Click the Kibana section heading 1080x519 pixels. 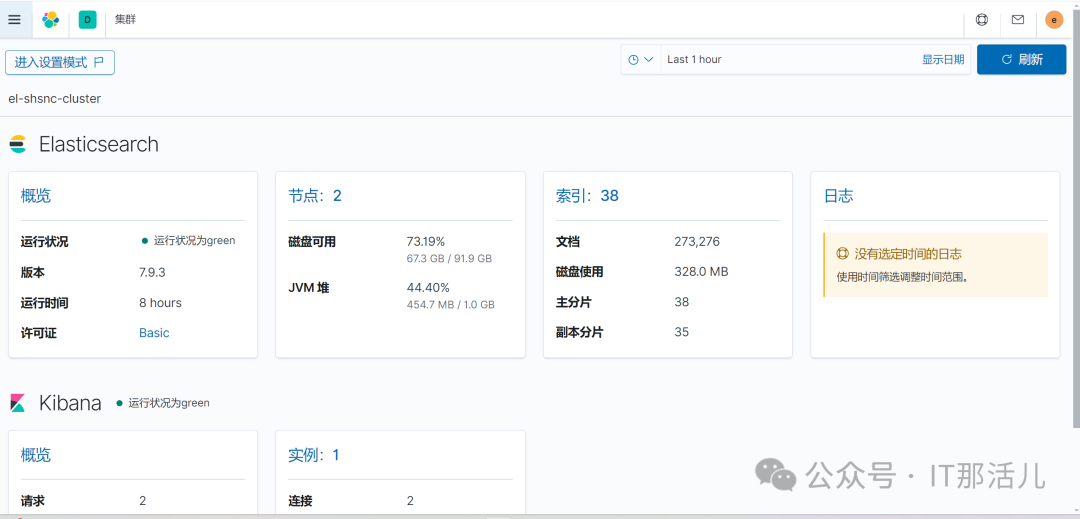70,403
